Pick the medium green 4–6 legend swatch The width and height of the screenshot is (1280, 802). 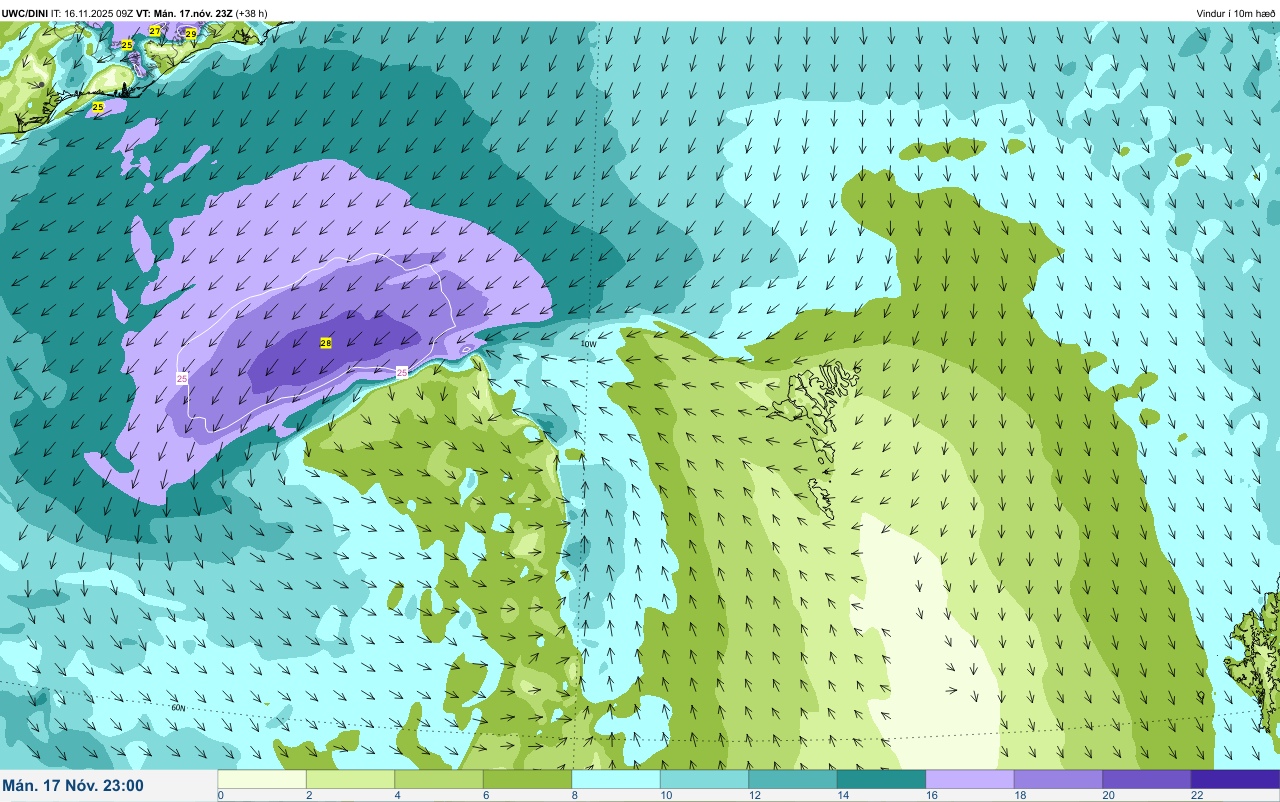coord(439,779)
